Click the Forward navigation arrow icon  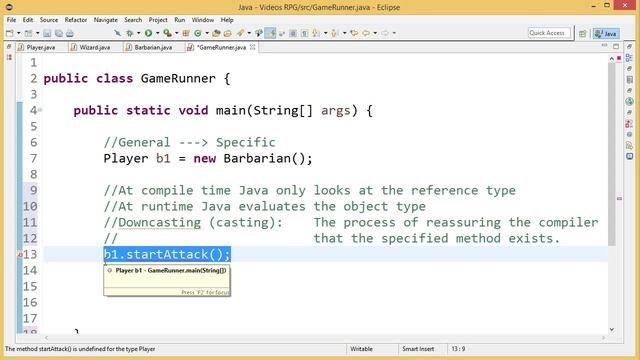(385, 33)
